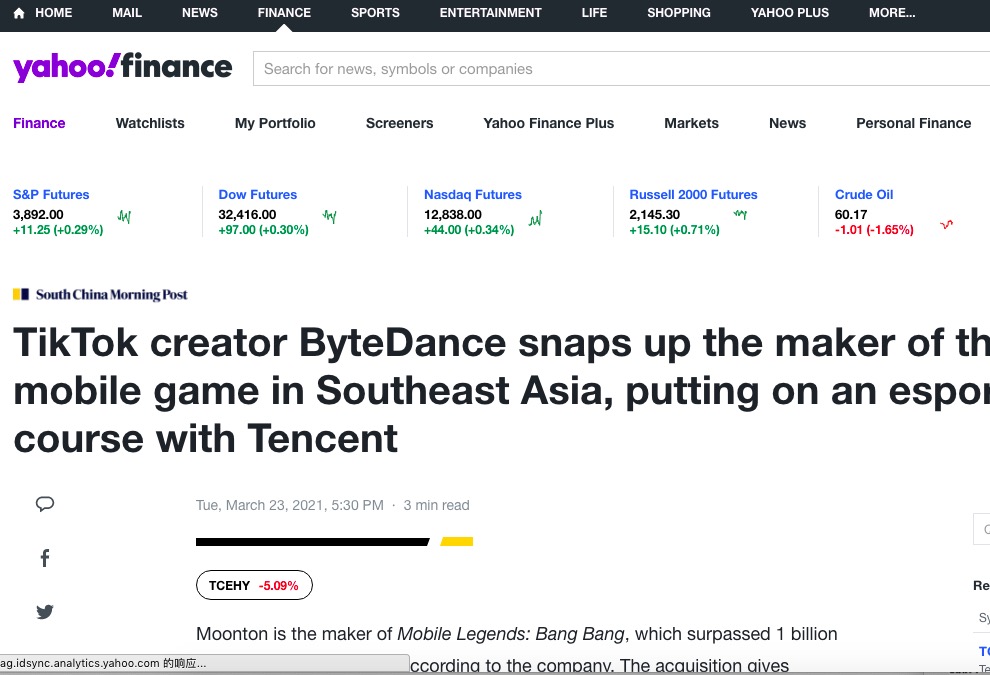Click Crude Oil change -1.01 (-1.65%)

(874, 230)
